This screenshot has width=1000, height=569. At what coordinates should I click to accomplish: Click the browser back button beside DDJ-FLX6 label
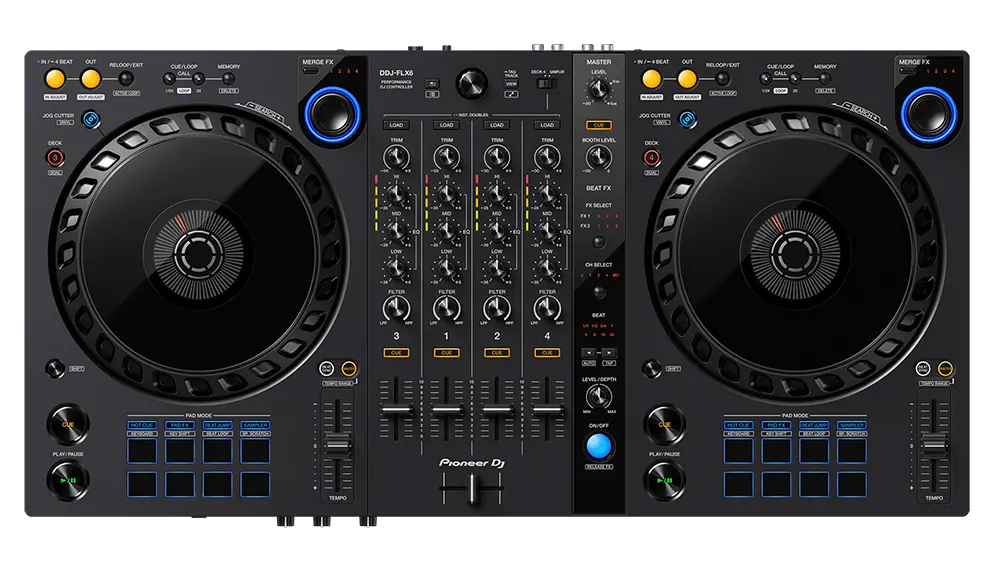pyautogui.click(x=432, y=84)
